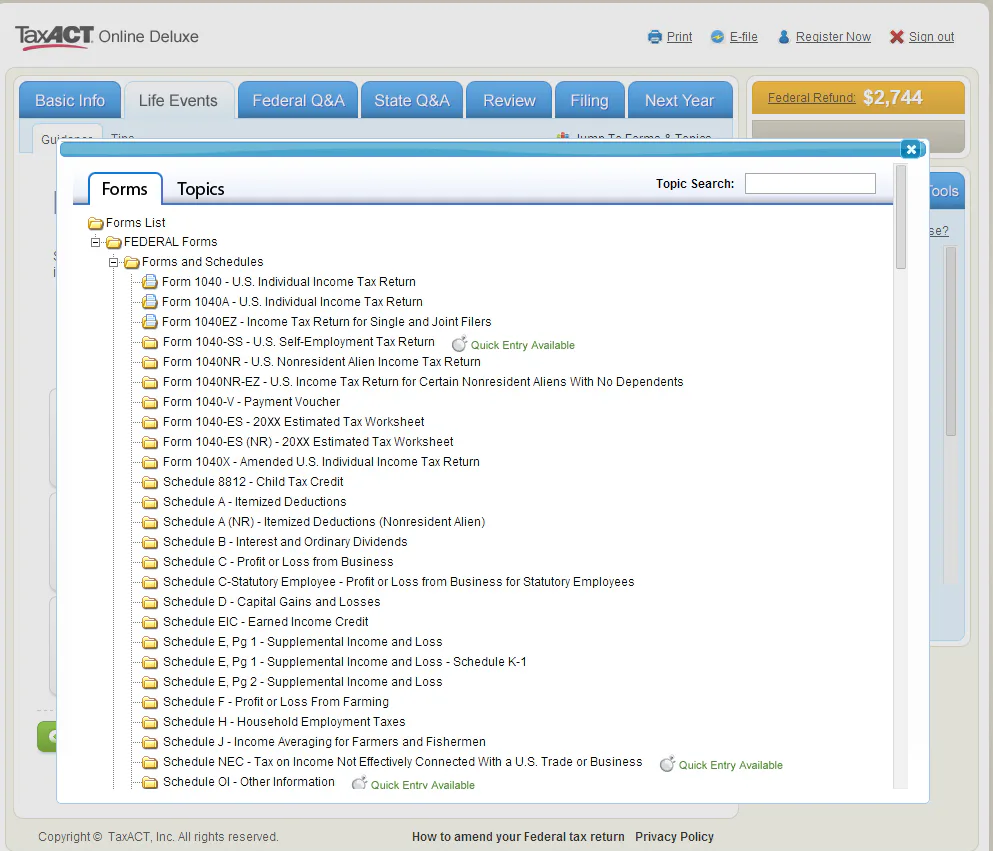Screen dimensions: 993x851
Task: Open the Federal Q&A tab
Action: [298, 100]
